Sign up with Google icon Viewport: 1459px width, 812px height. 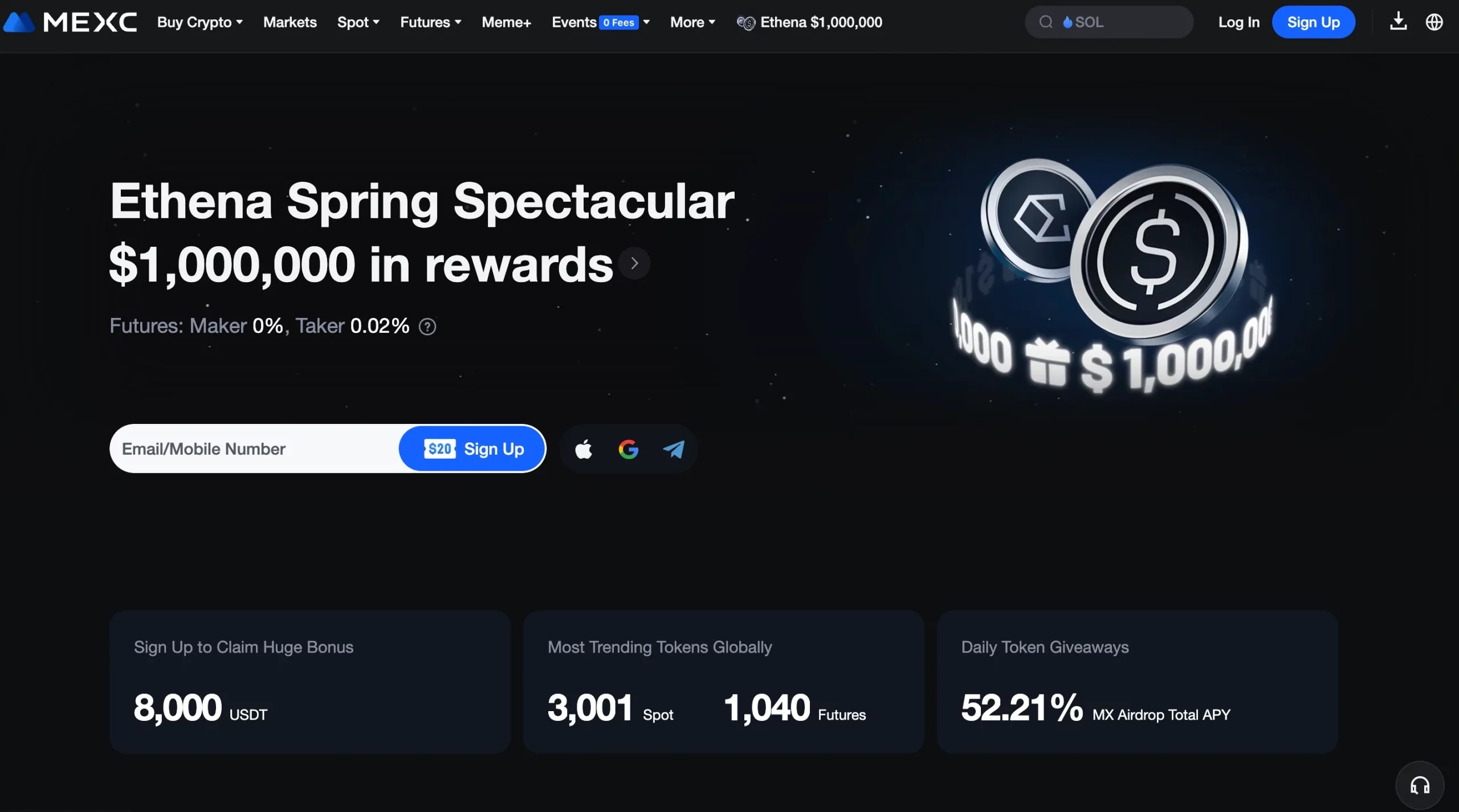629,449
